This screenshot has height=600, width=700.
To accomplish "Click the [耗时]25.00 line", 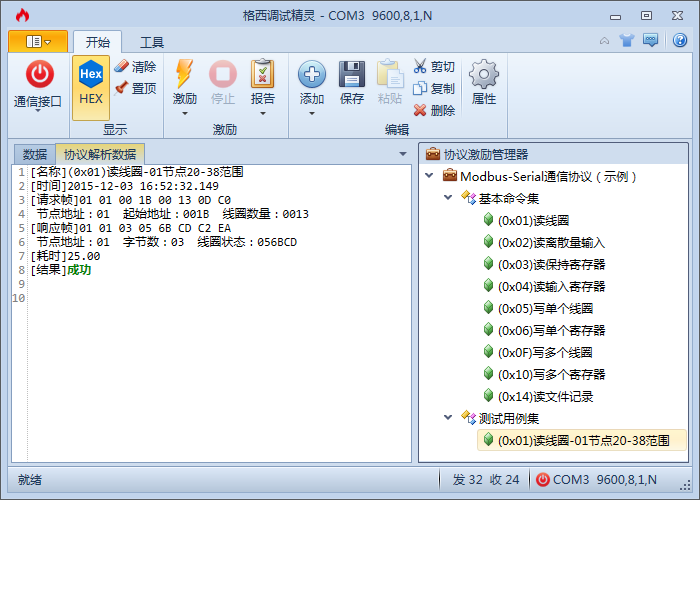I will 65,256.
